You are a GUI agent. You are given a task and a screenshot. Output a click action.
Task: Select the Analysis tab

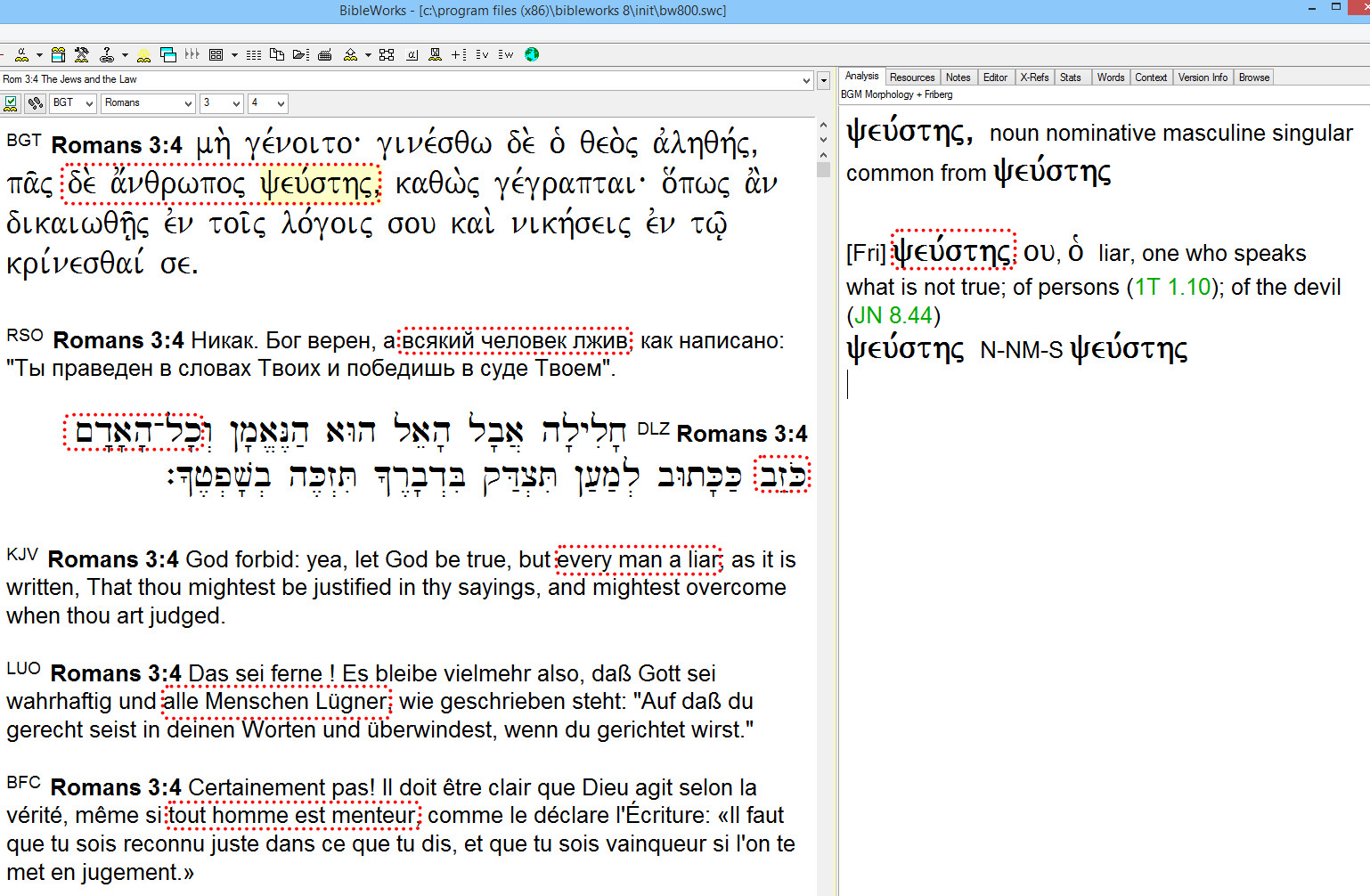861,77
